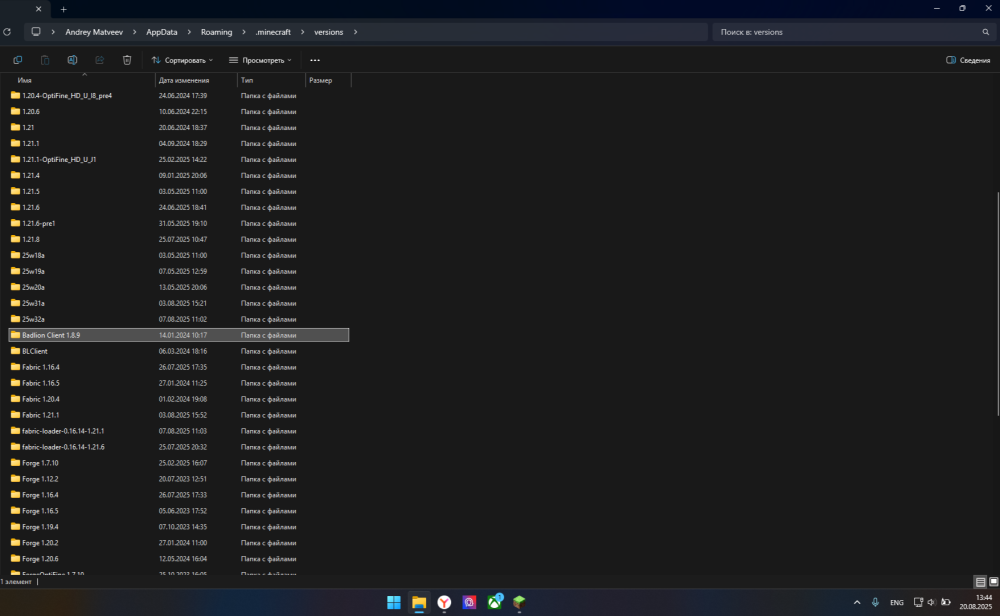1000x616 pixels.
Task: Open the Сортировать sort dropdown
Action: pos(182,60)
